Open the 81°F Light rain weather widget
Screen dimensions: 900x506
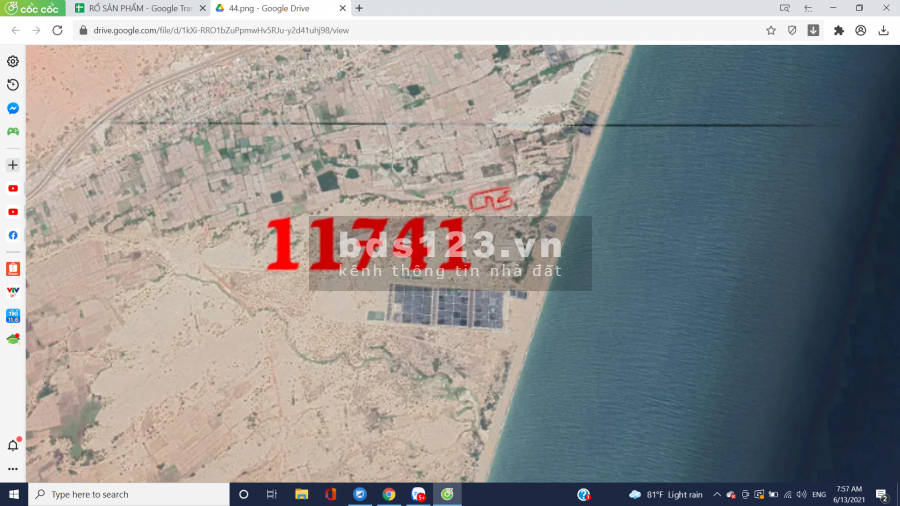click(x=666, y=494)
